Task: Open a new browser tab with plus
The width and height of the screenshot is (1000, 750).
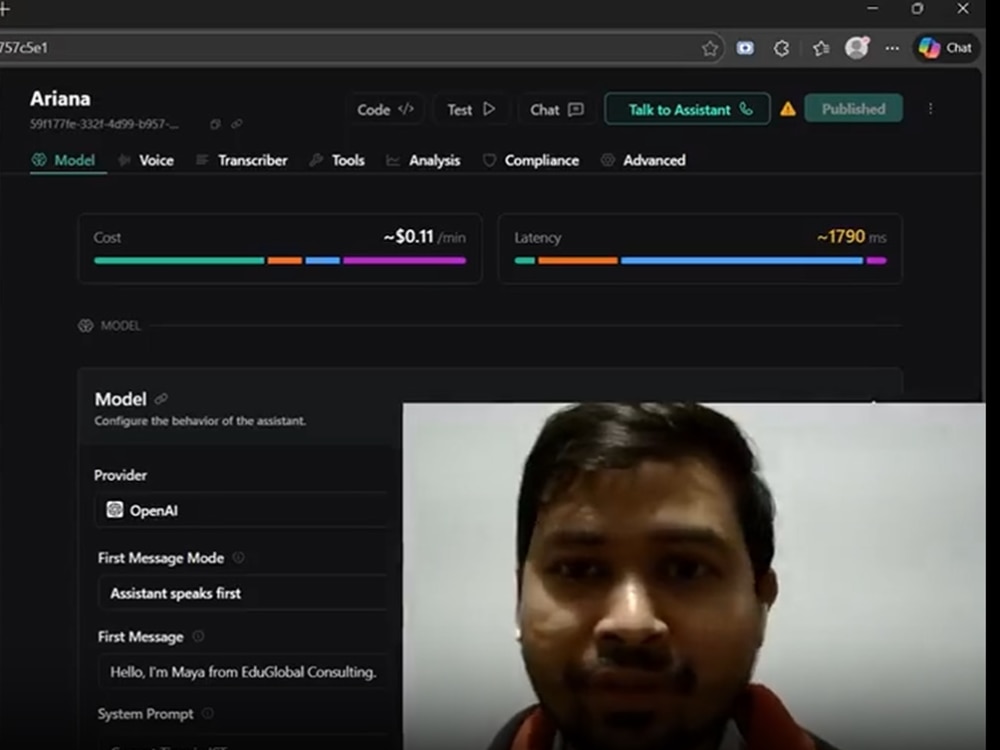Action: [4, 9]
